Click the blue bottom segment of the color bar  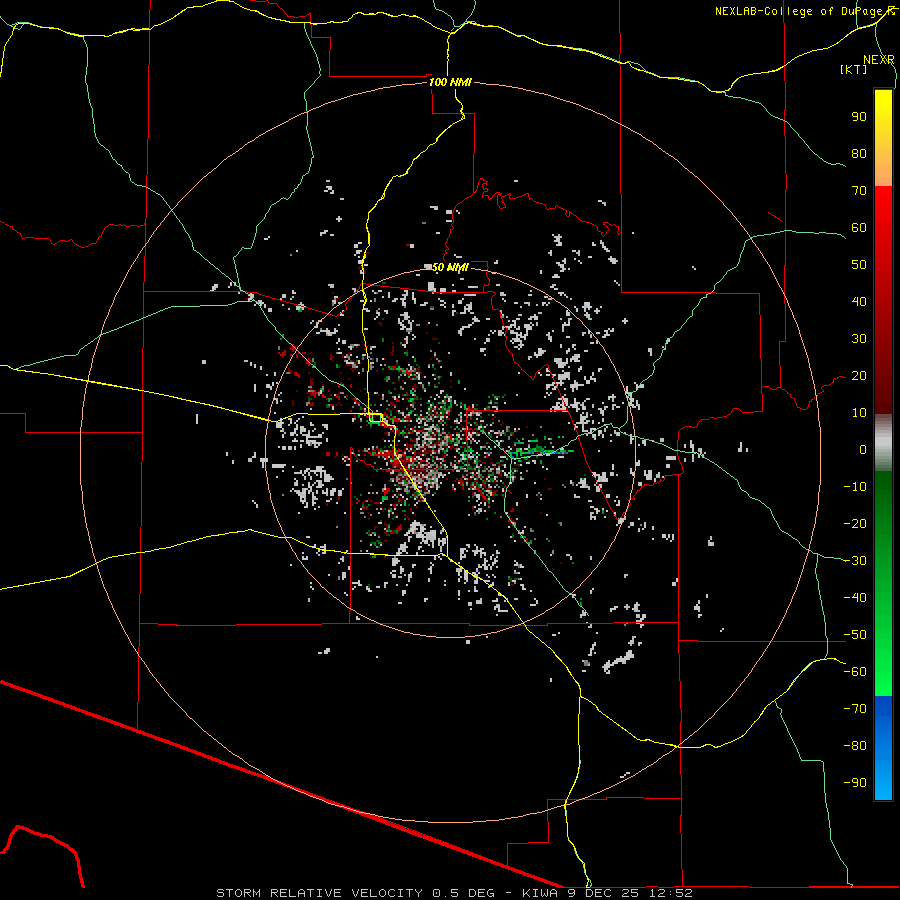coord(883,747)
